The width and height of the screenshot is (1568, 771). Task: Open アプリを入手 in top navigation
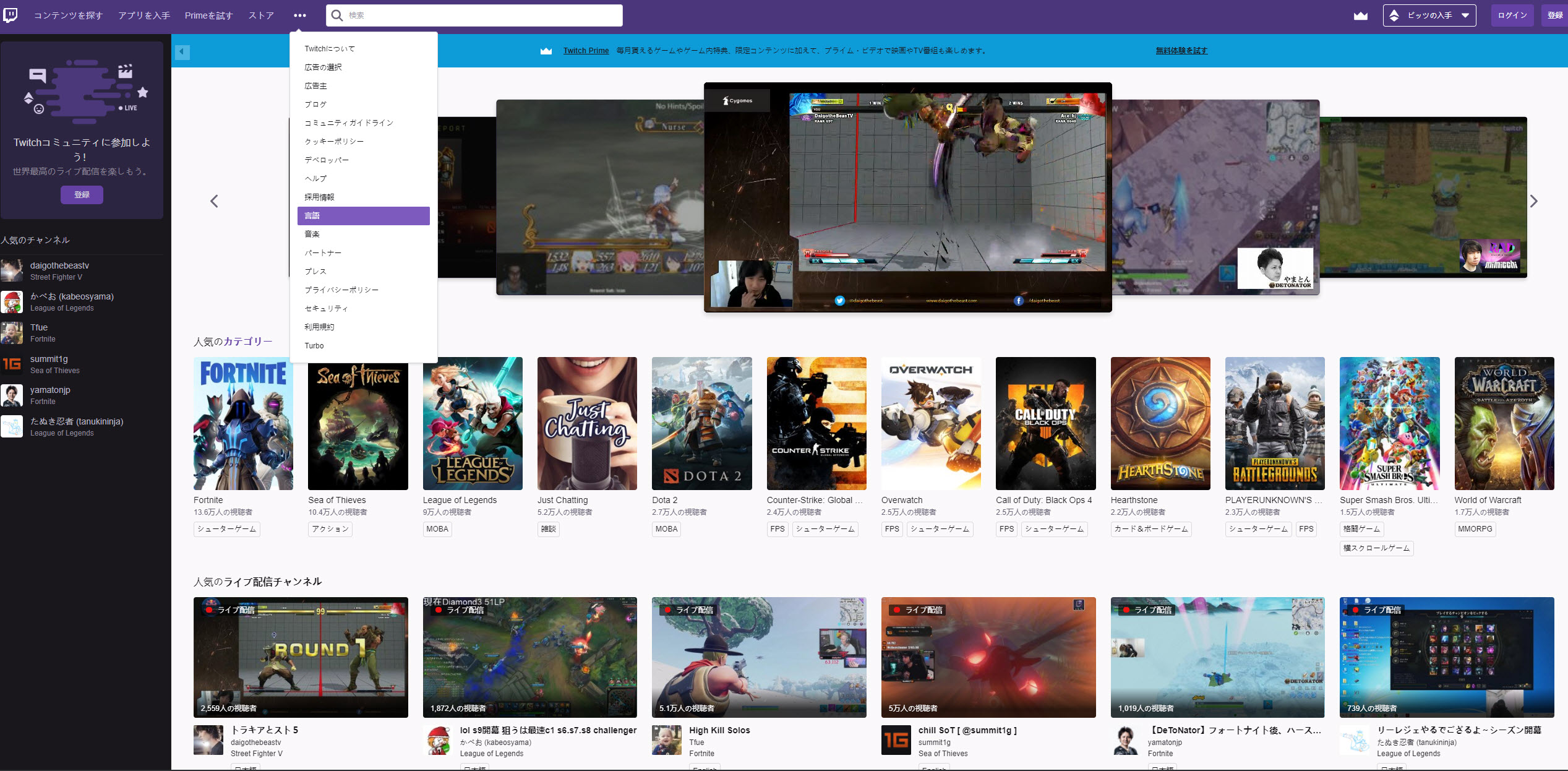click(144, 15)
